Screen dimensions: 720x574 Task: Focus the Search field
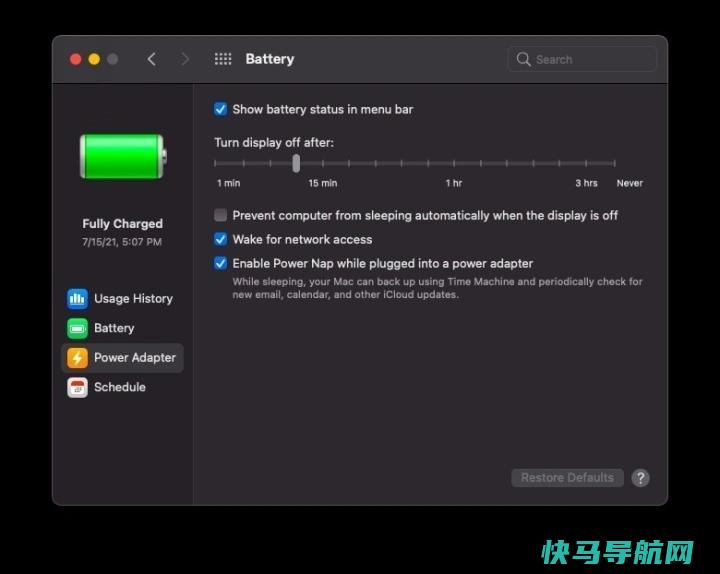pyautogui.click(x=582, y=59)
